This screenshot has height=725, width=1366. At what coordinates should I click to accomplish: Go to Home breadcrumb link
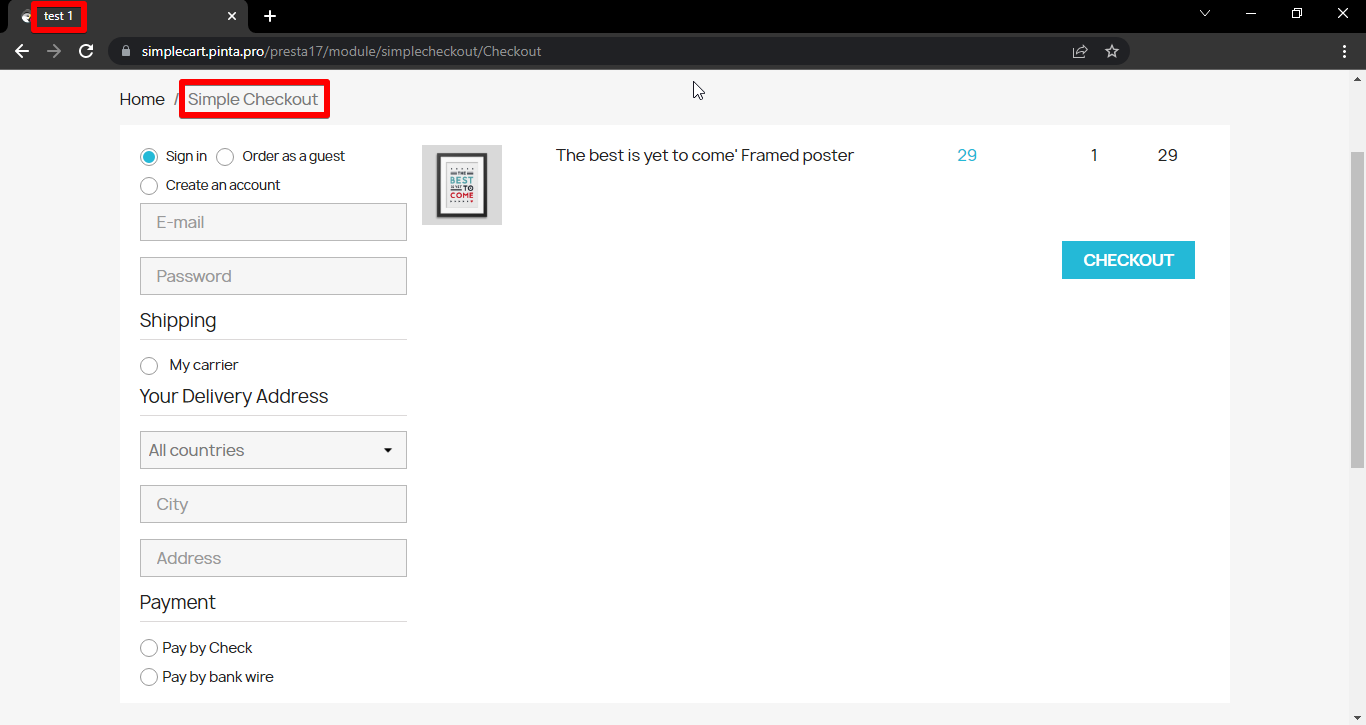click(142, 99)
